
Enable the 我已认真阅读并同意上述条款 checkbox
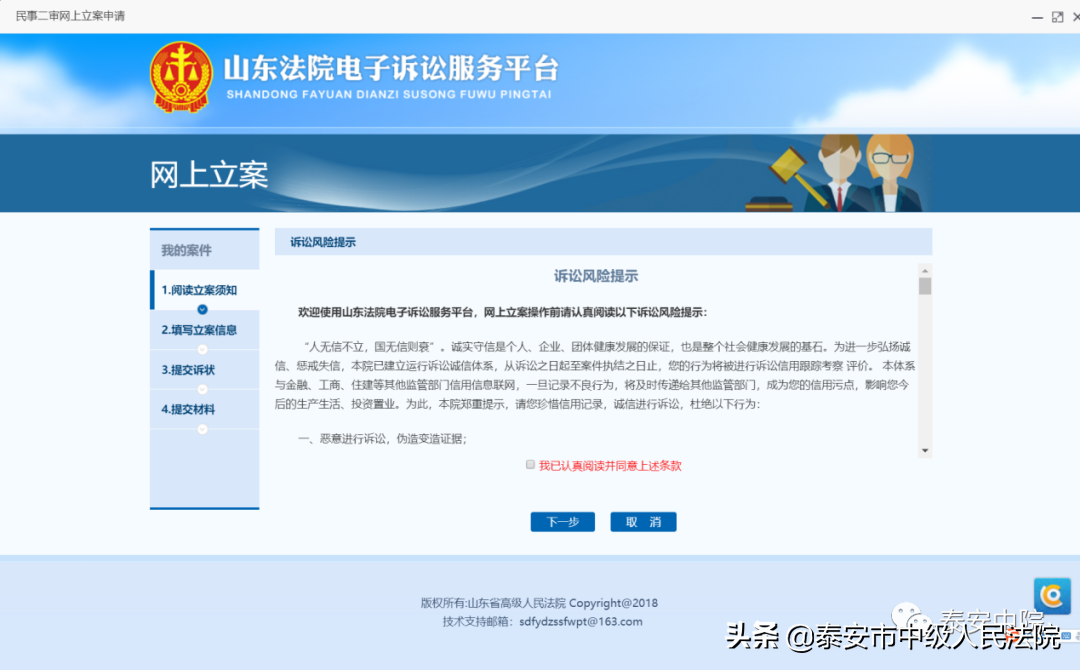529,465
